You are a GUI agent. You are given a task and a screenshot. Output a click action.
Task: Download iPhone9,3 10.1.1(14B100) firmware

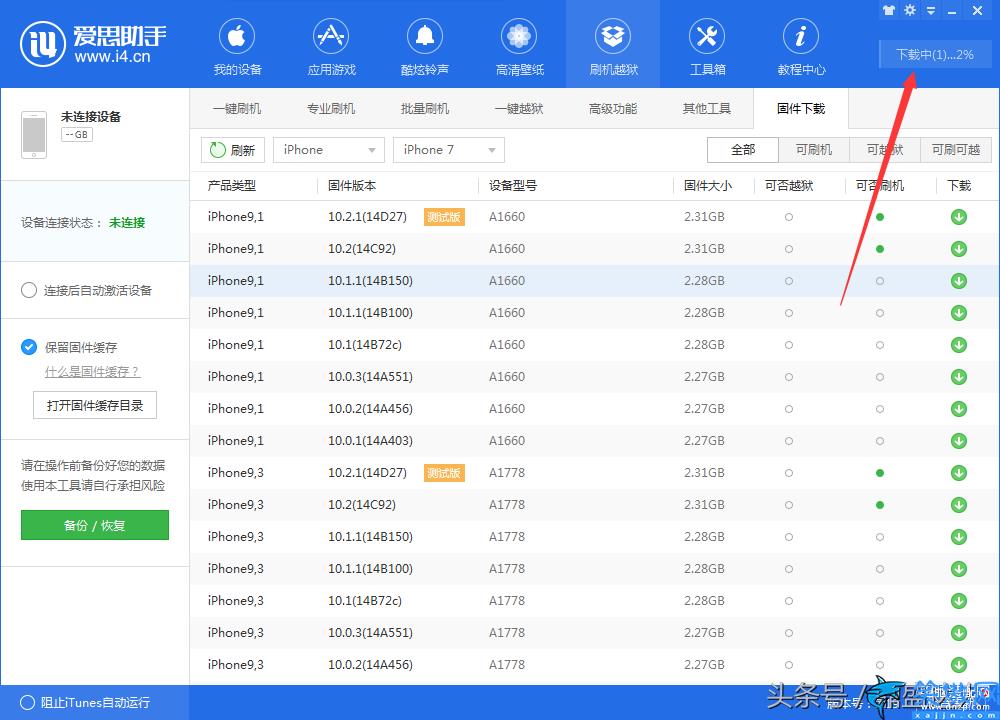pyautogui.click(x=959, y=569)
